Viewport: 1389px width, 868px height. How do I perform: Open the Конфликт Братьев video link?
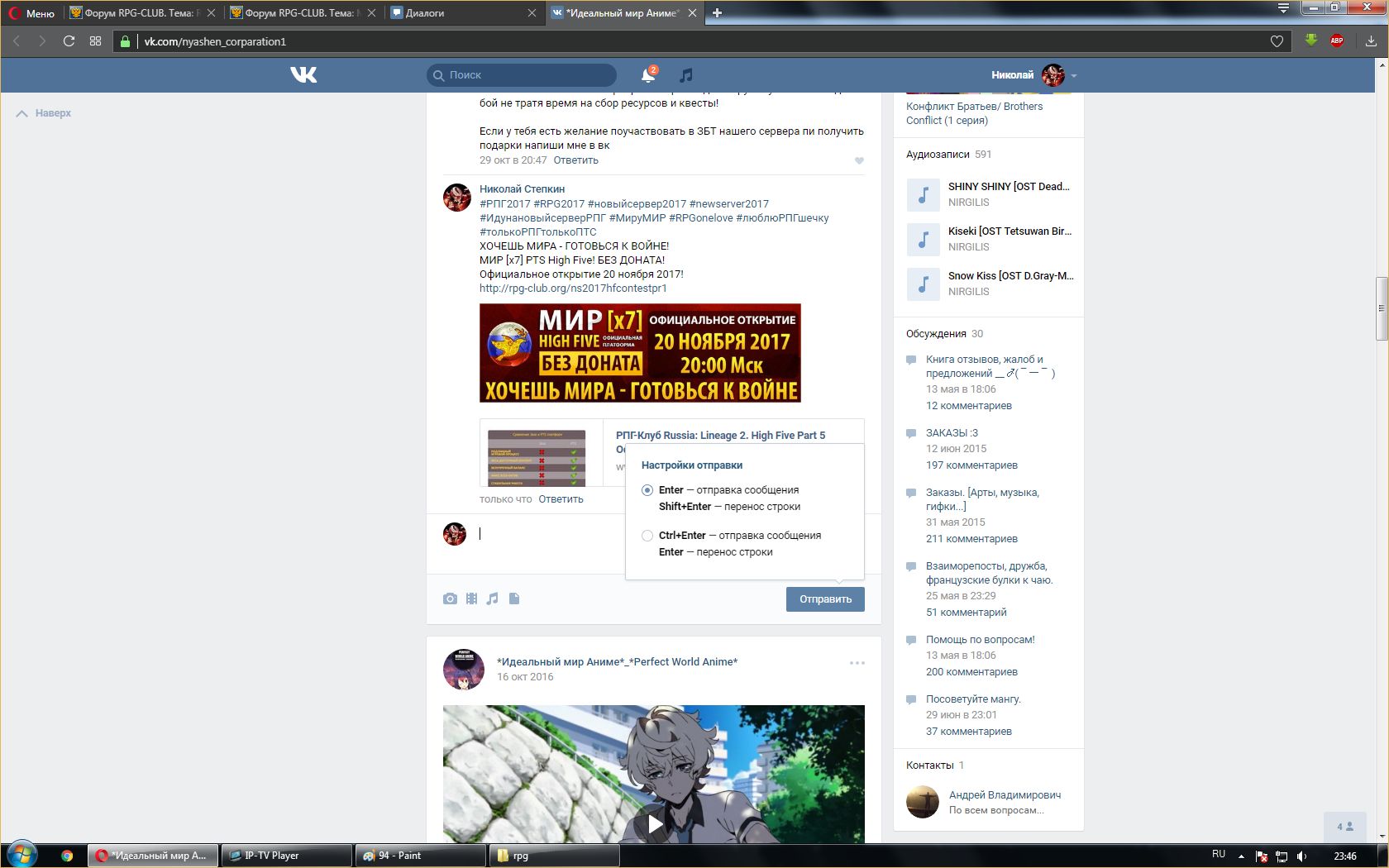coord(974,113)
